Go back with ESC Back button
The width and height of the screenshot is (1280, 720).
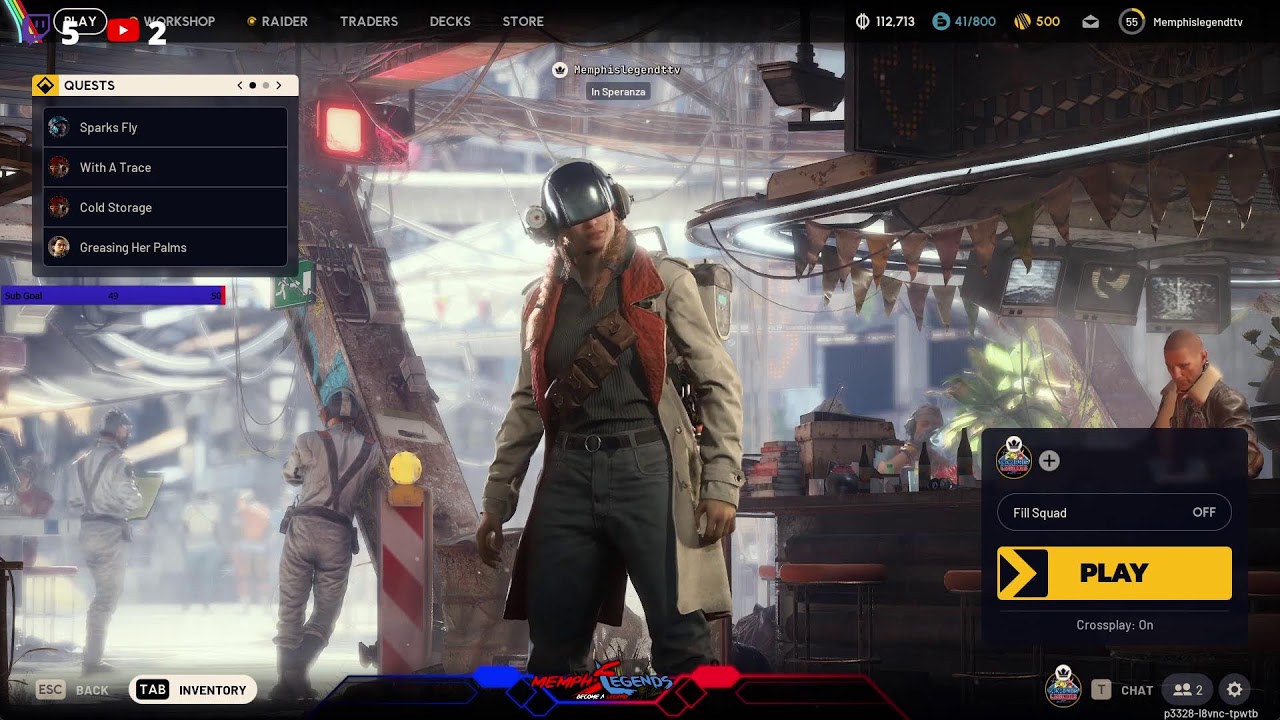pos(72,690)
